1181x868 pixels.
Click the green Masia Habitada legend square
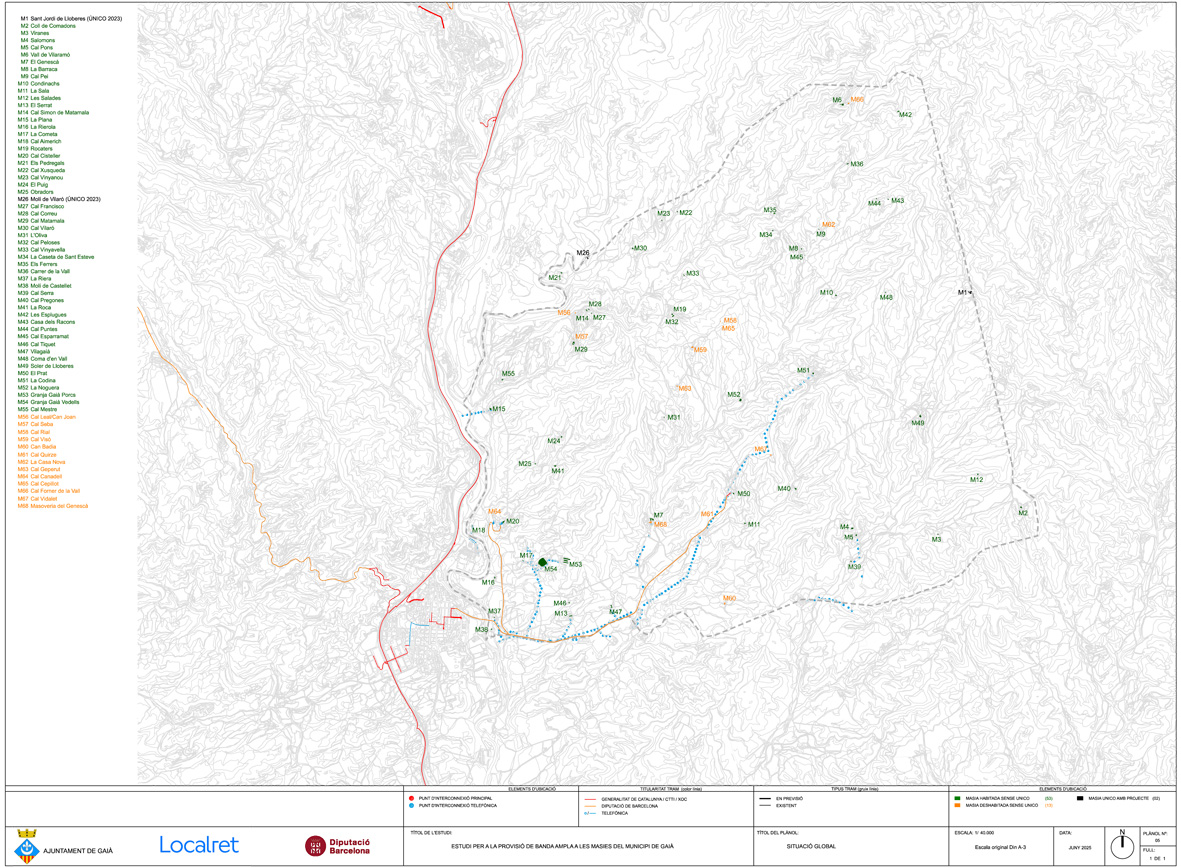pyautogui.click(x=957, y=798)
